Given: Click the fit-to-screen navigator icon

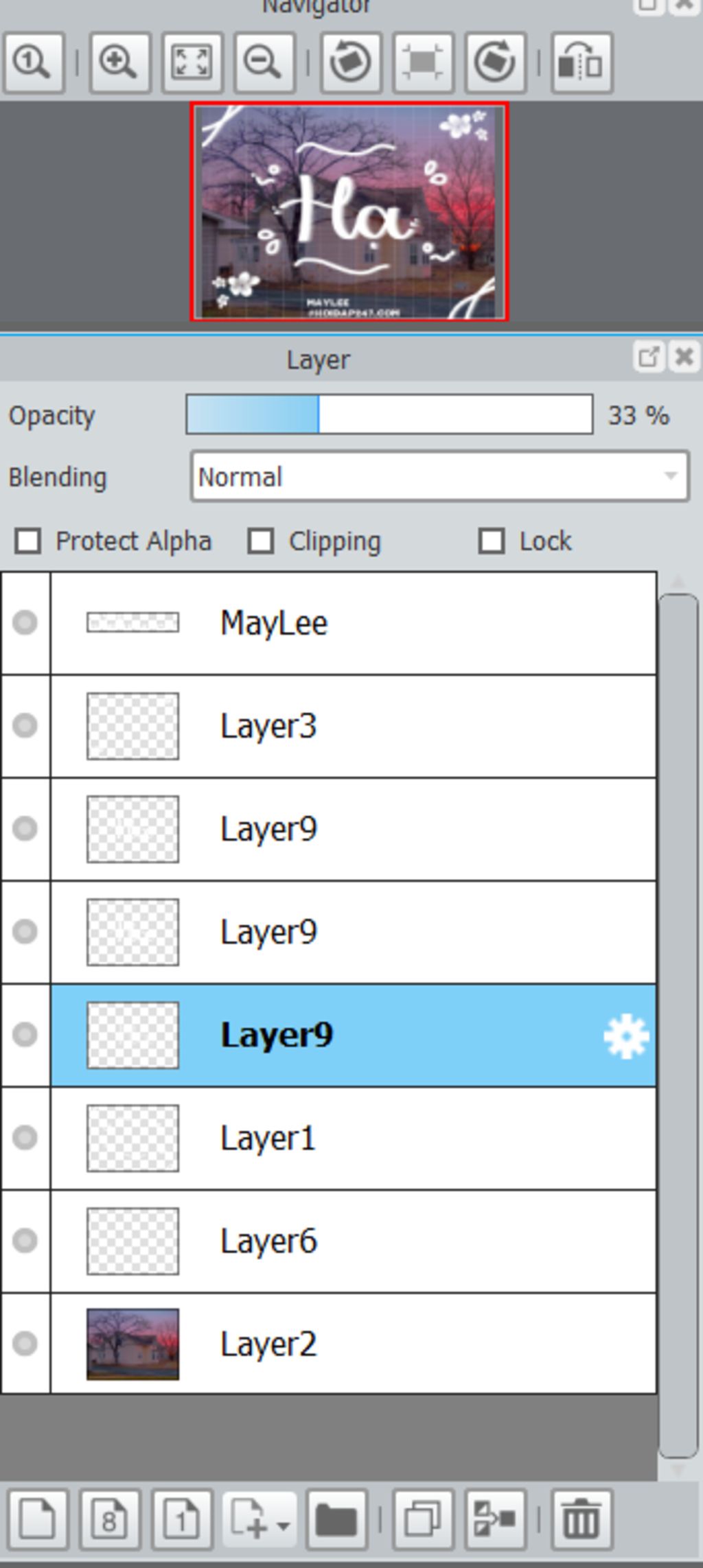Looking at the screenshot, I should pos(192,62).
